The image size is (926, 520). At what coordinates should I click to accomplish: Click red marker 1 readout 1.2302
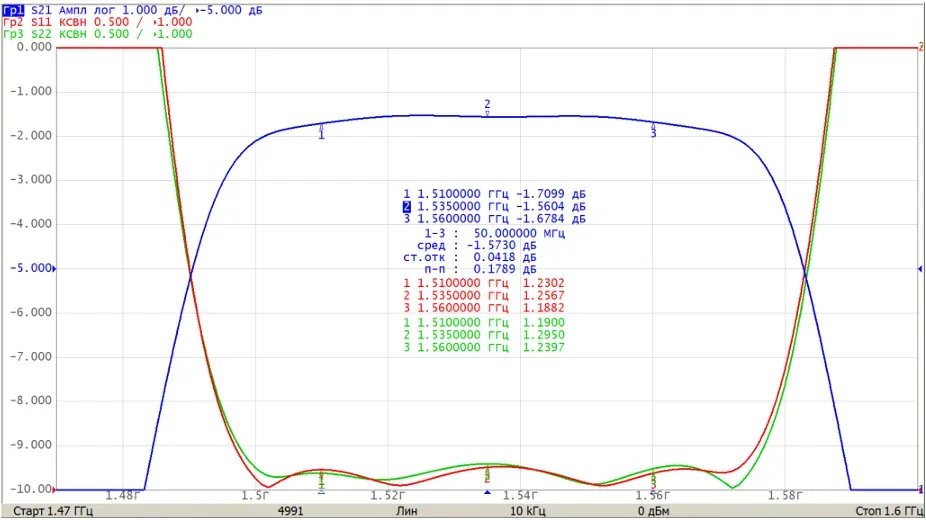click(543, 283)
